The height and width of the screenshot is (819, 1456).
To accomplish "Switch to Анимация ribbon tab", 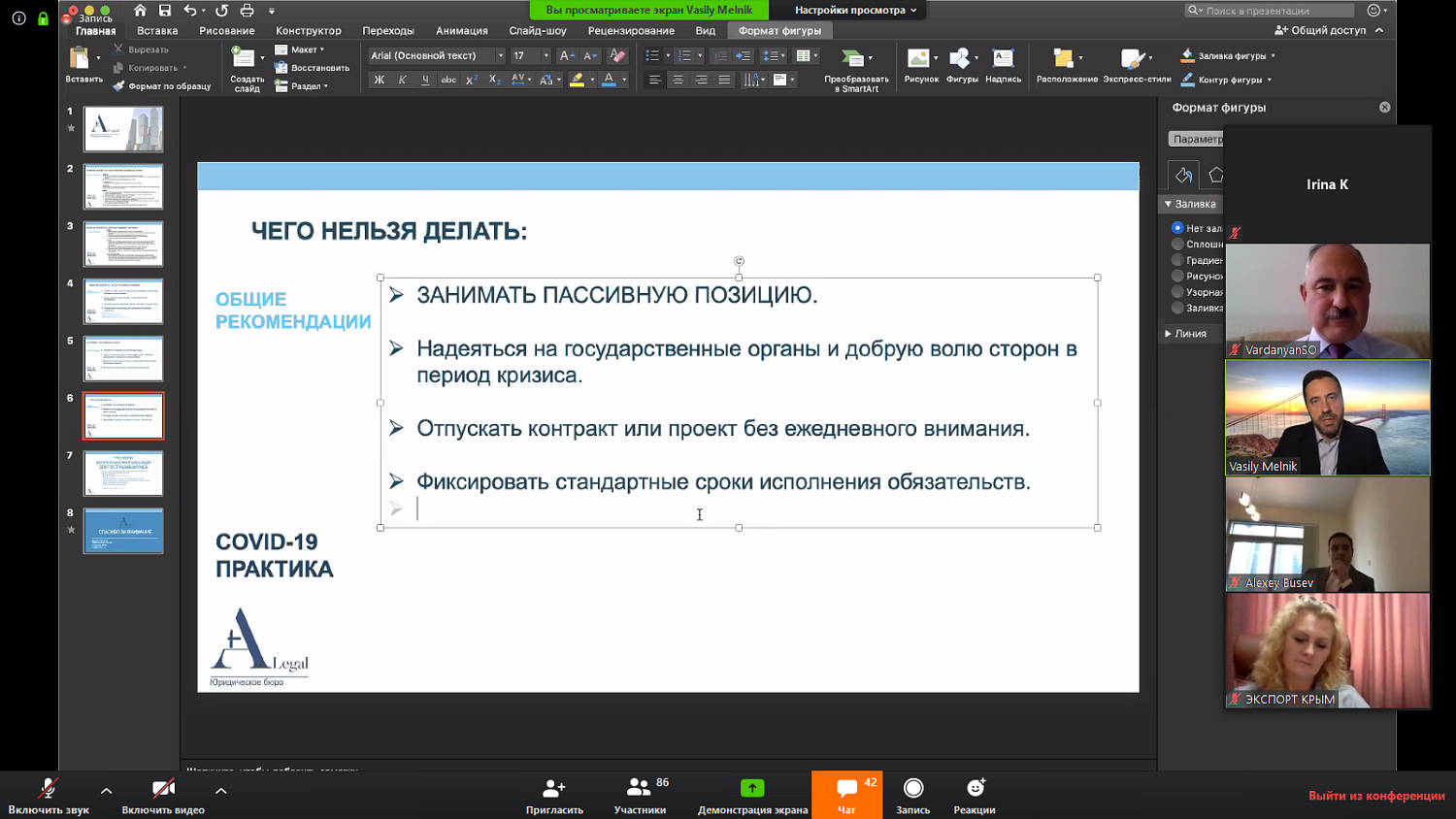I will 462,31.
